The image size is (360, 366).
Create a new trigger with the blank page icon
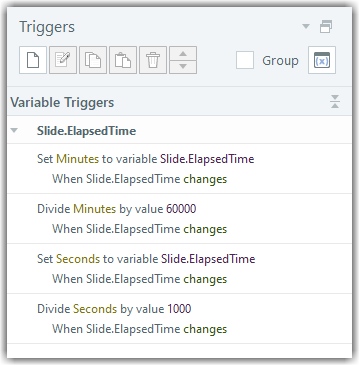click(33, 60)
